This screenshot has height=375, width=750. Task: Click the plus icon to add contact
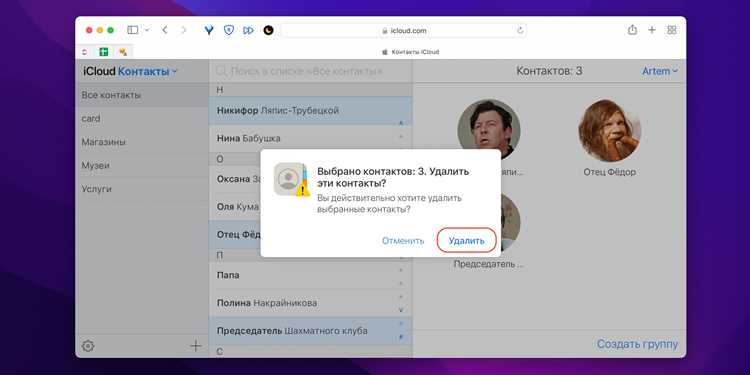click(x=196, y=345)
